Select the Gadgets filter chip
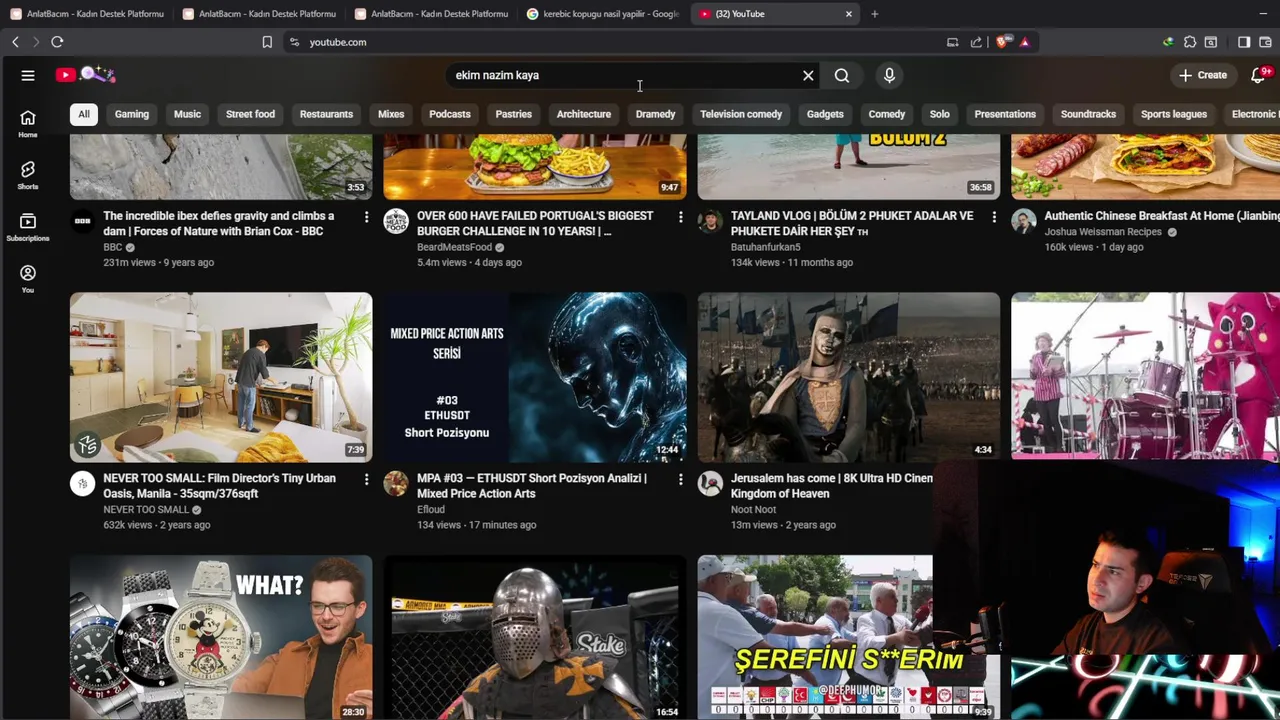 tap(825, 114)
